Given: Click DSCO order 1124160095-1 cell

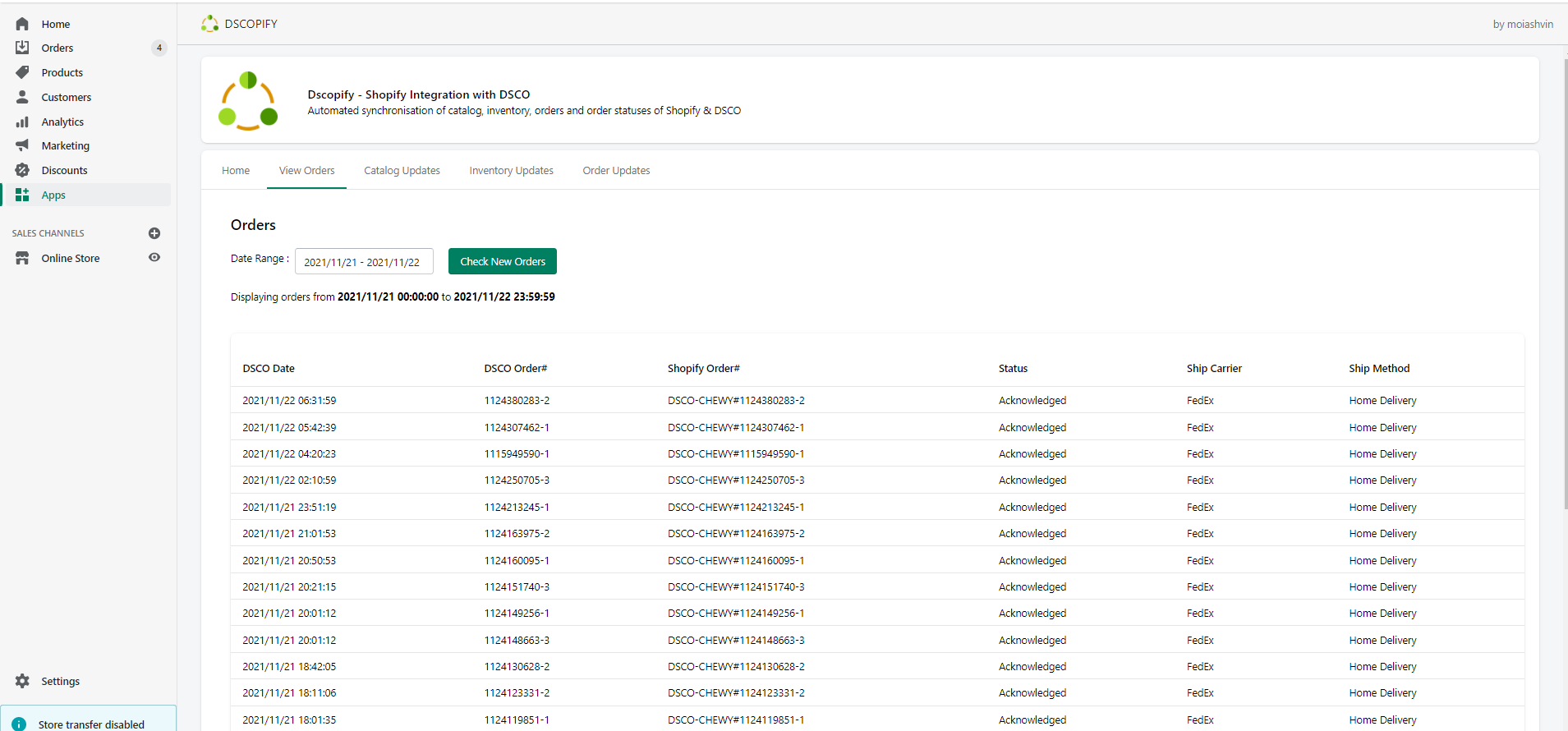Looking at the screenshot, I should [x=517, y=560].
